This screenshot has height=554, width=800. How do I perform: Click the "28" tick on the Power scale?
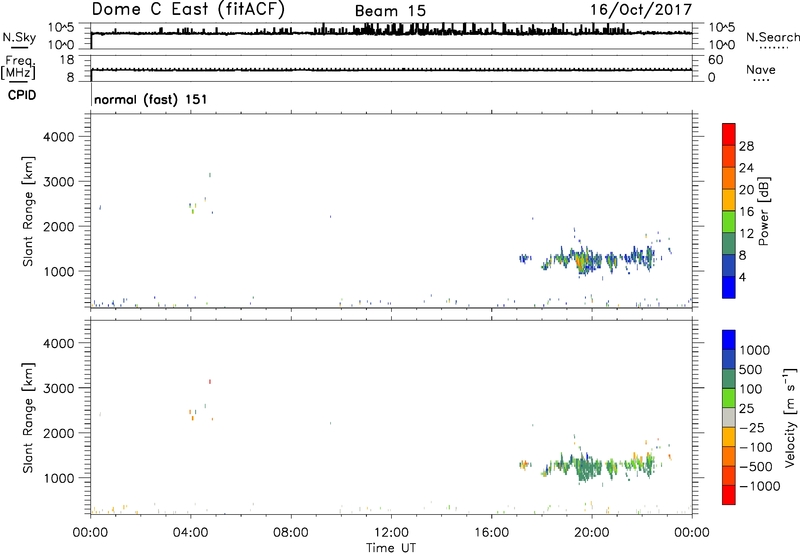point(746,146)
